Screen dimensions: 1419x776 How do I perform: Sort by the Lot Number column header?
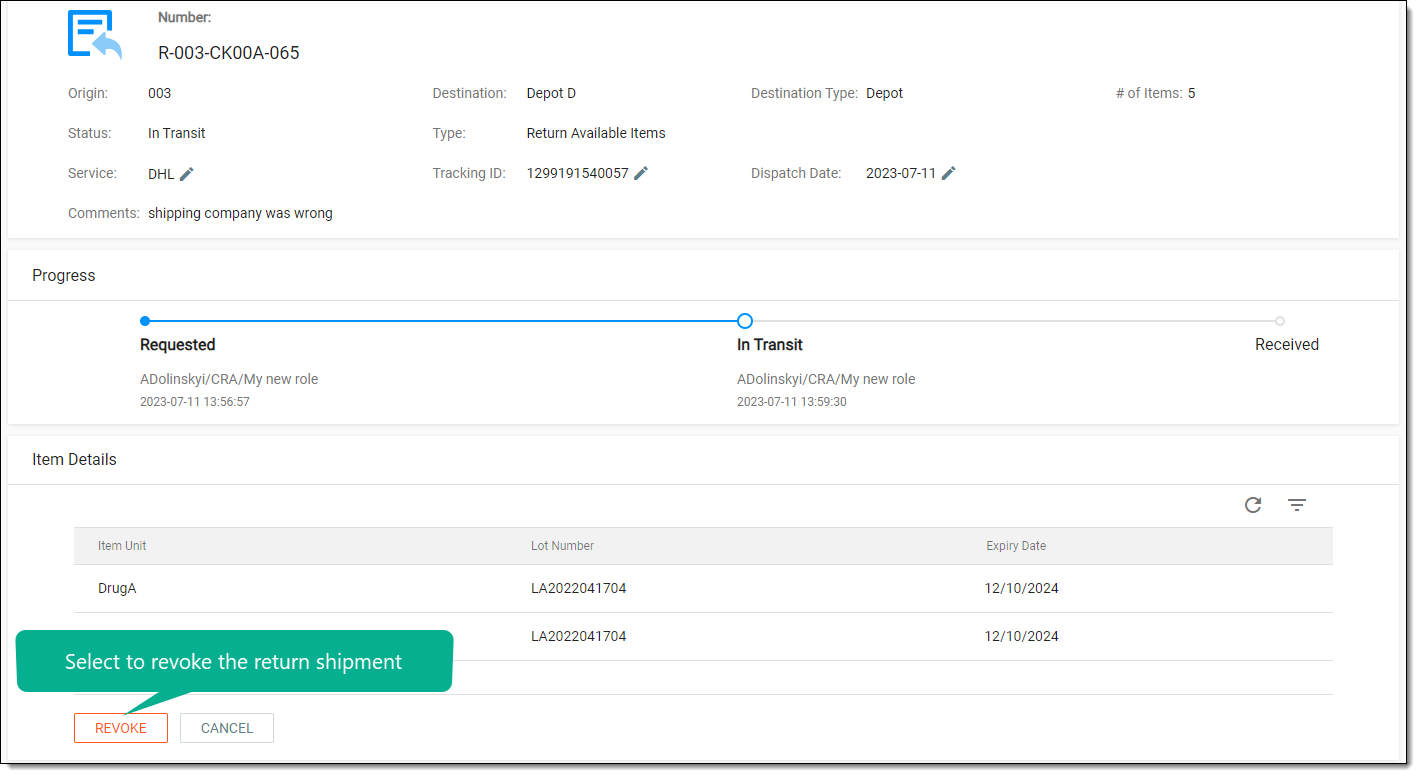click(562, 546)
